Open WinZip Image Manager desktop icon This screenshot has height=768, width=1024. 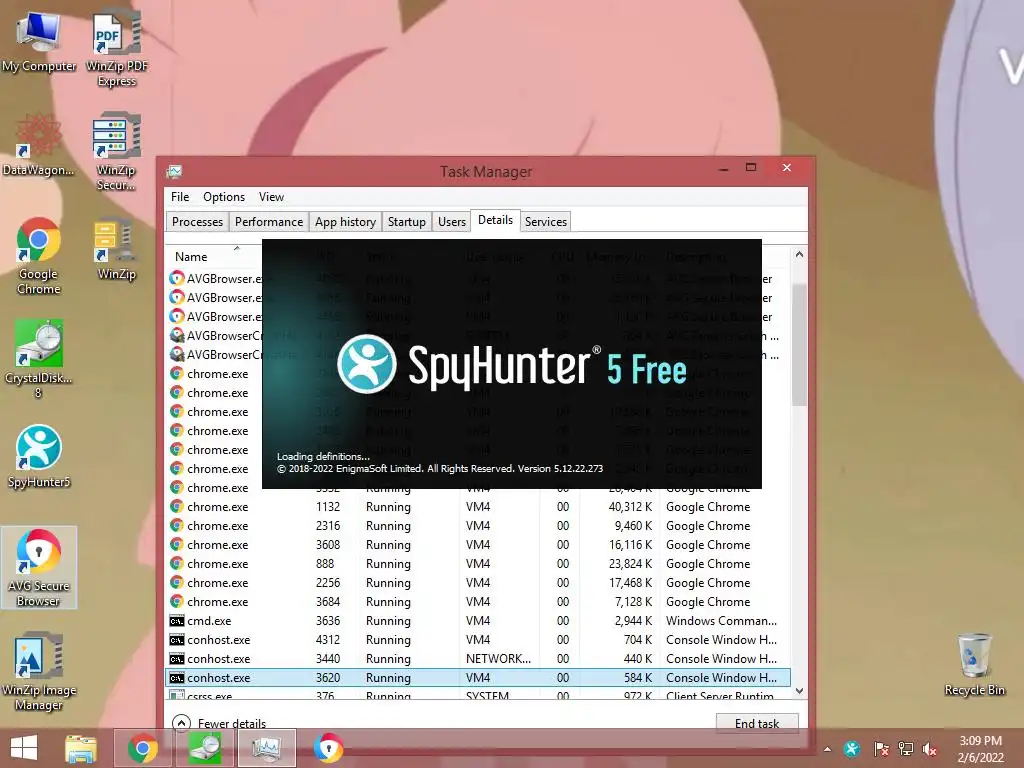pos(39,671)
